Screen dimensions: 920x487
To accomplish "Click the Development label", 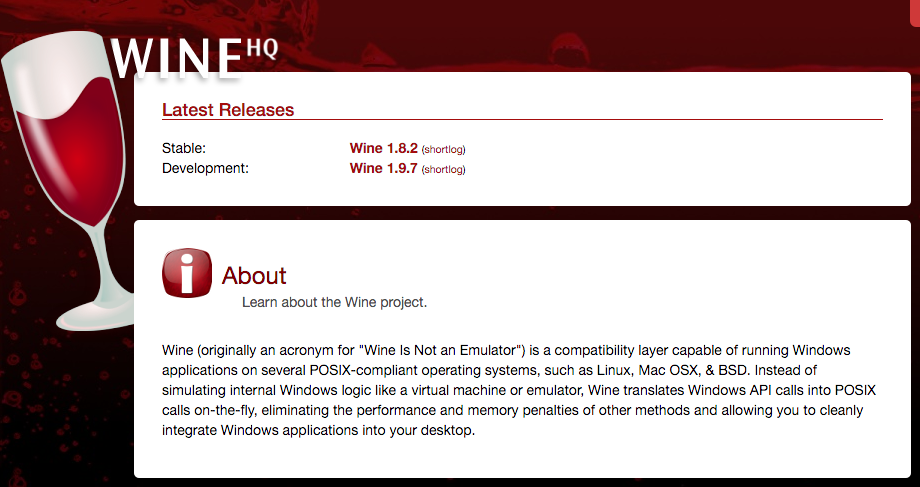I will (x=205, y=168).
